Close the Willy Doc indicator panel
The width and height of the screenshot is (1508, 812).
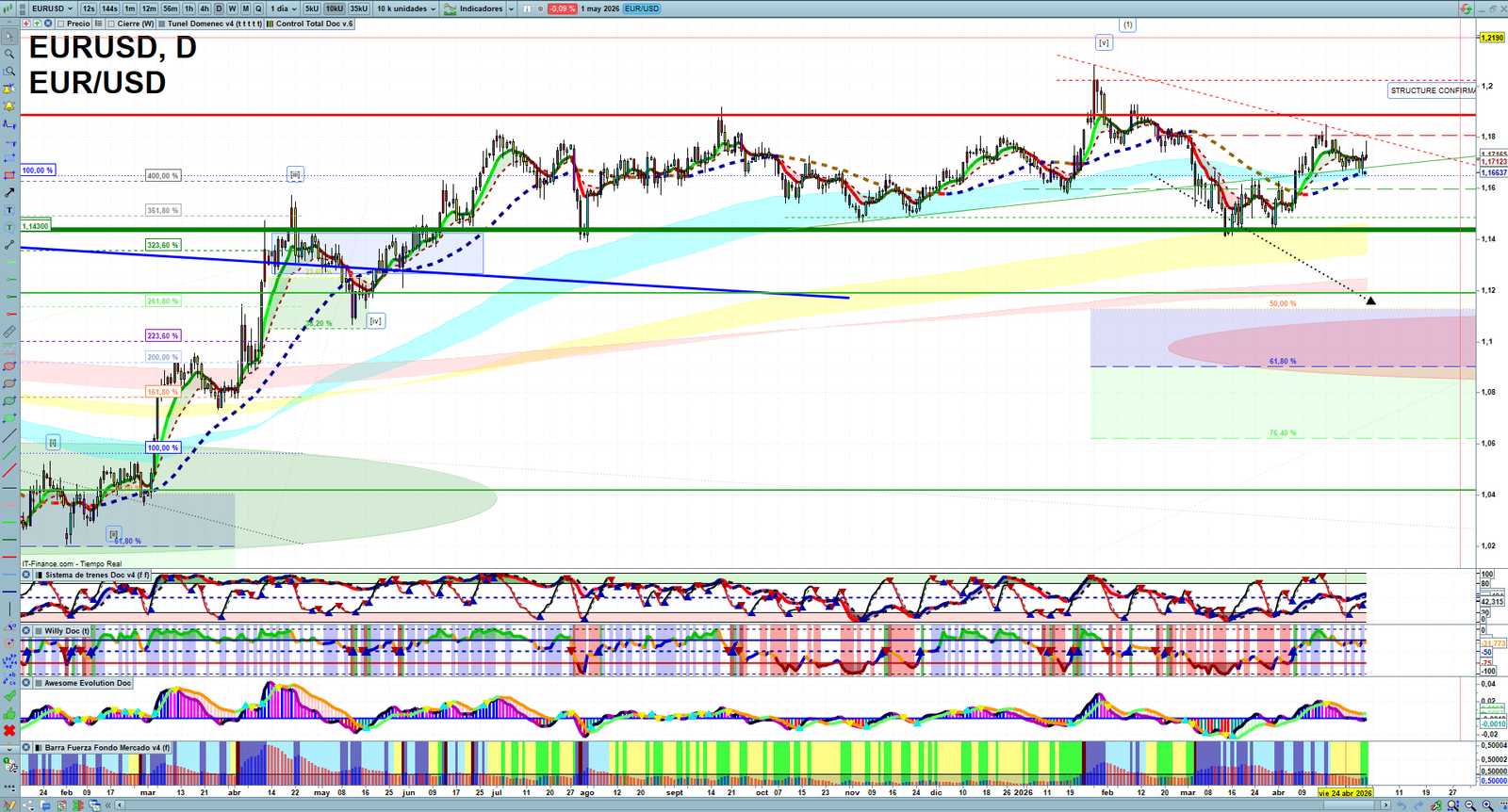point(26,631)
